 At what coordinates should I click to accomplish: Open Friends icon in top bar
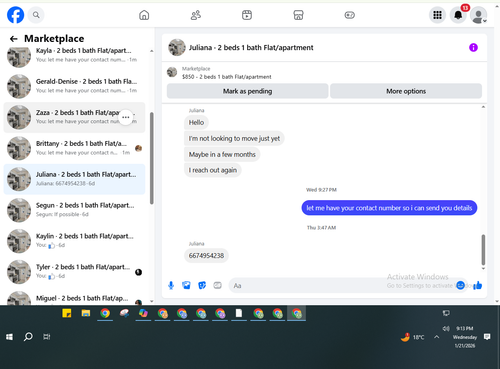pyautogui.click(x=196, y=15)
